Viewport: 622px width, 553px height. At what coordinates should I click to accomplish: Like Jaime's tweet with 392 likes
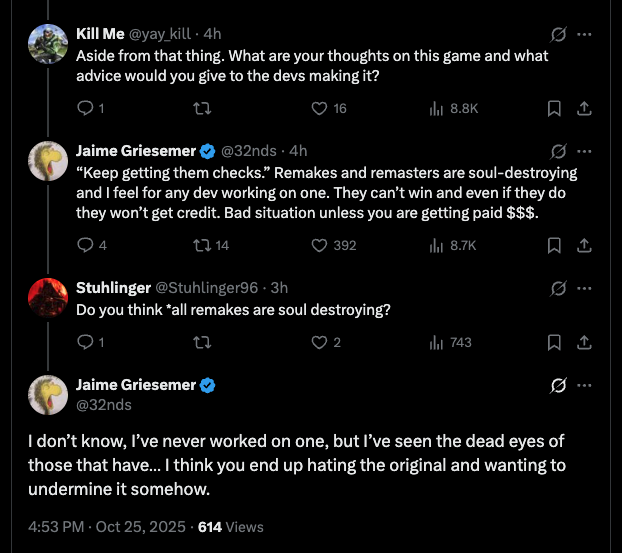pyautogui.click(x=320, y=245)
